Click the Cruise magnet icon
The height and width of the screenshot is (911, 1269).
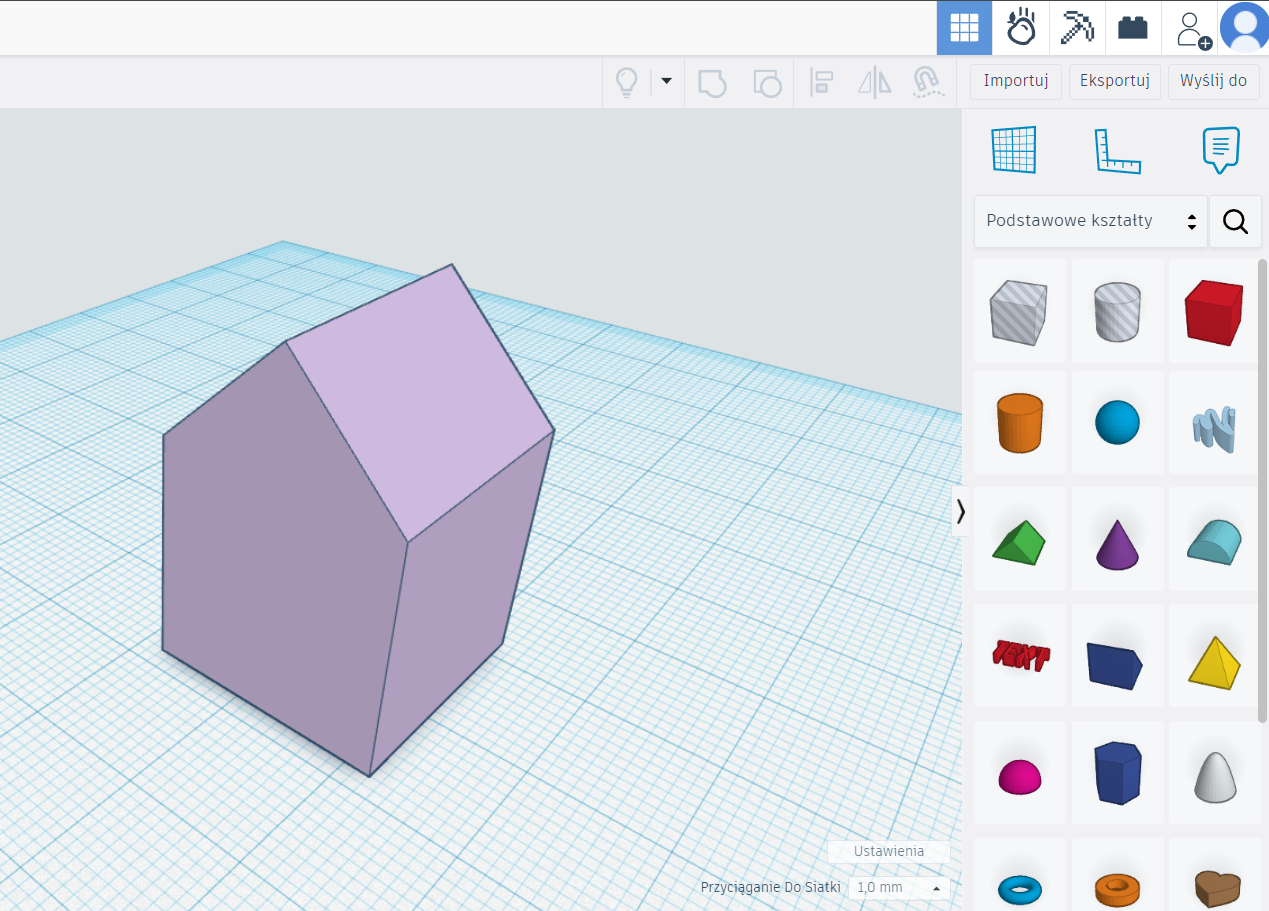pyautogui.click(x=929, y=82)
